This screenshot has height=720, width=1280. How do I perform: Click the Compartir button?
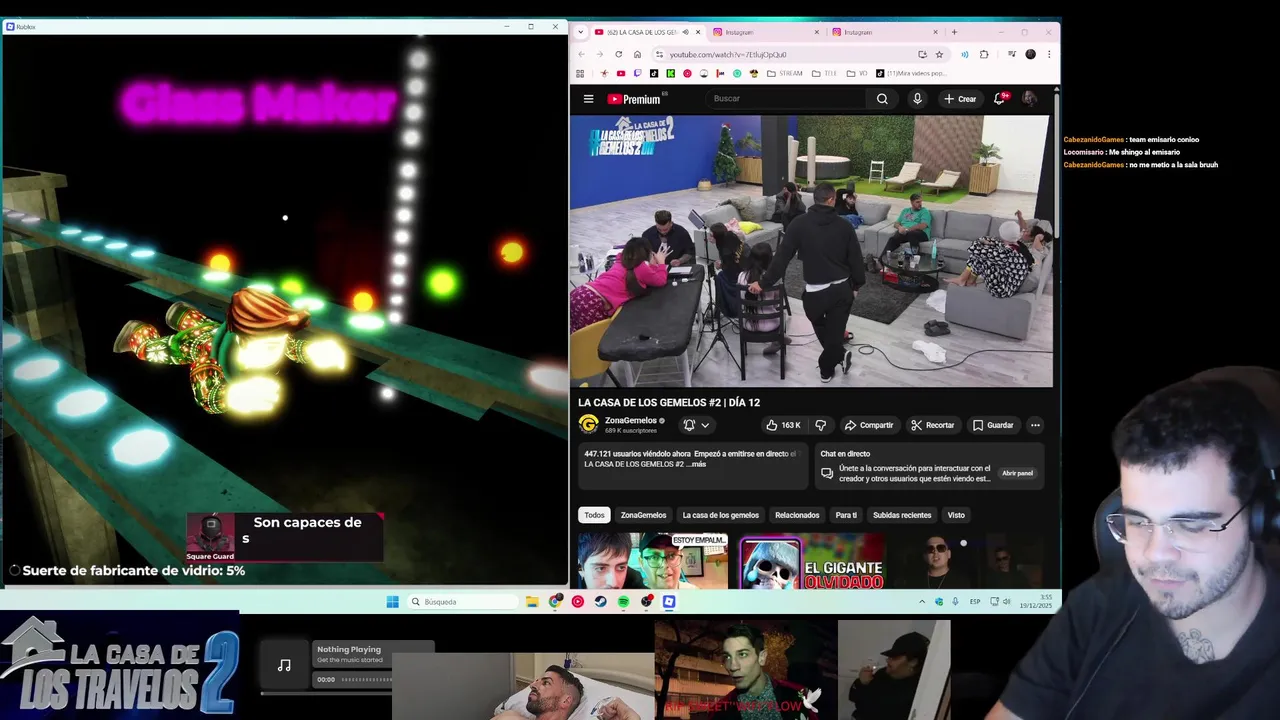tap(869, 425)
